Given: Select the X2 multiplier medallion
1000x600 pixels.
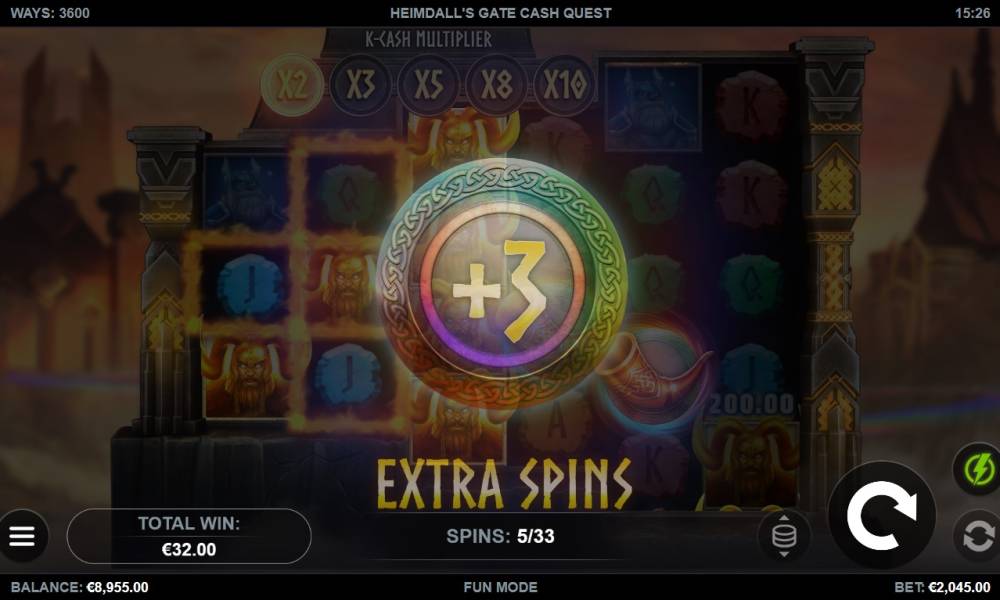Looking at the screenshot, I should click(x=293, y=85).
